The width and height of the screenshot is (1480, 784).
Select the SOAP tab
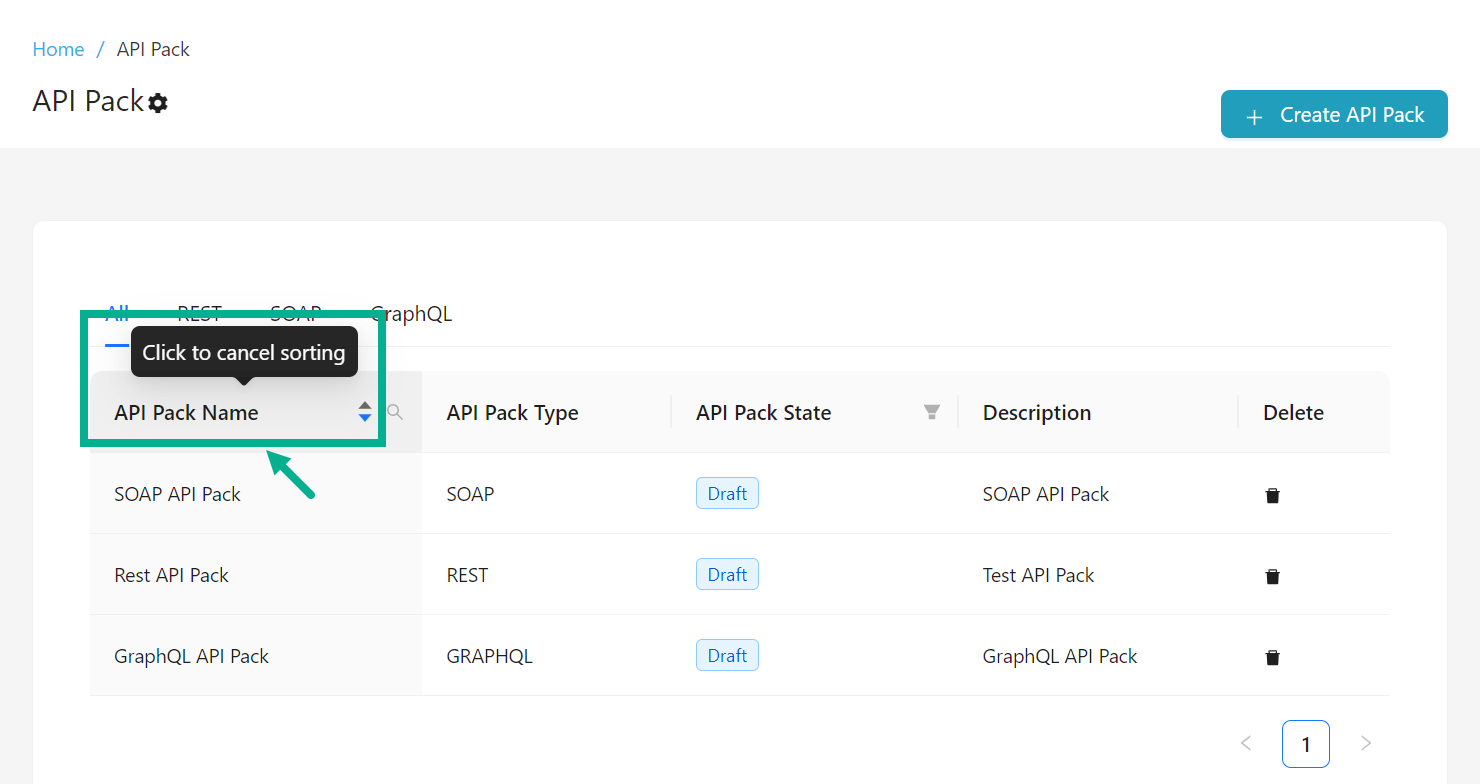(295, 314)
